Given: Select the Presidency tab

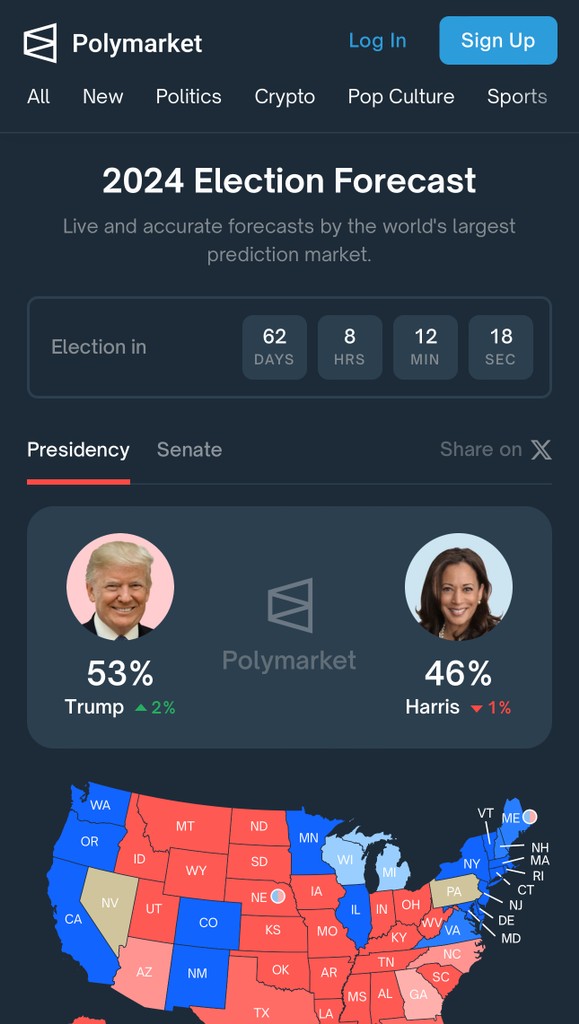Looking at the screenshot, I should tap(78, 449).
